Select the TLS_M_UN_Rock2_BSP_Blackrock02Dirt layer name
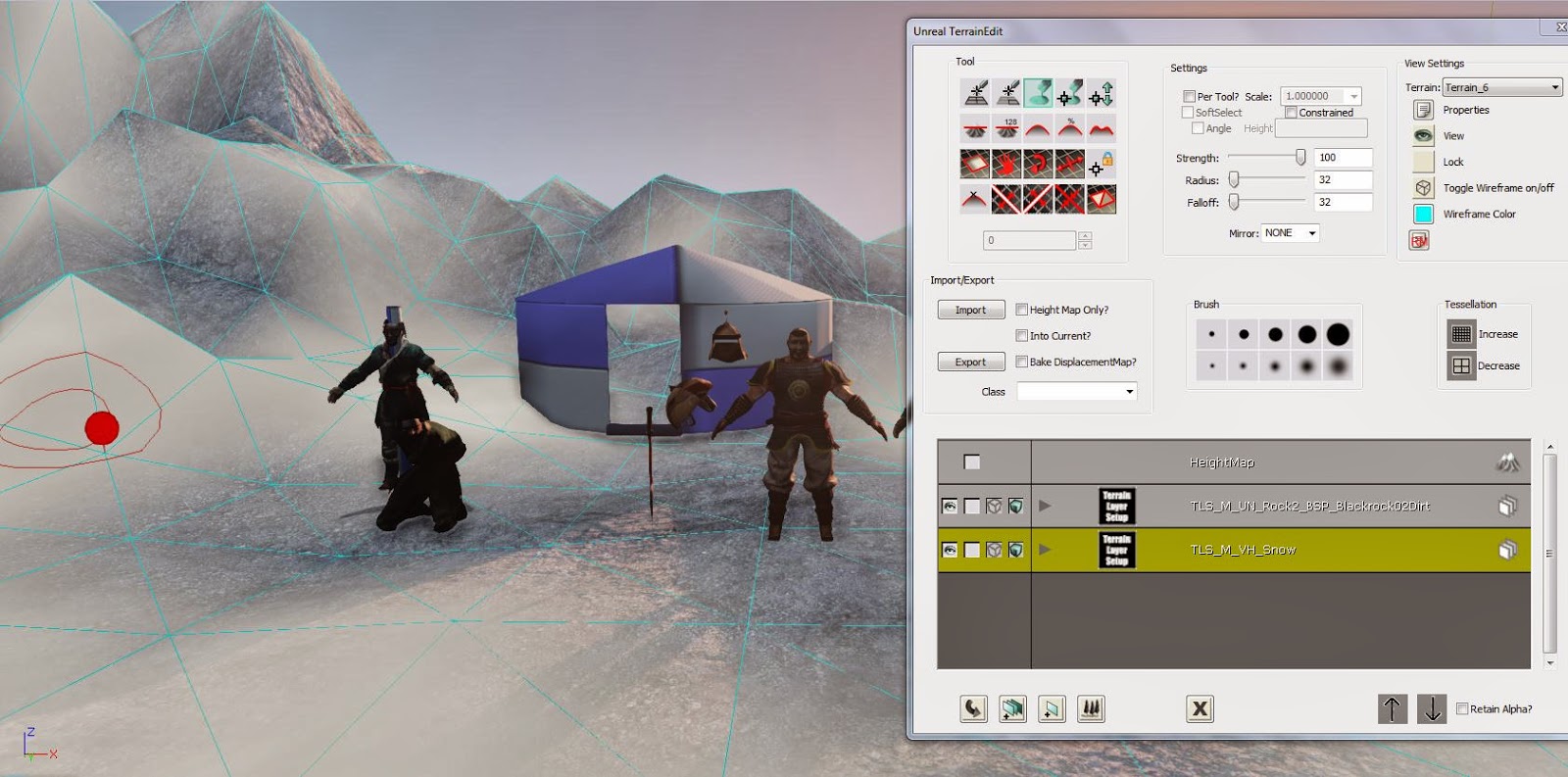The height and width of the screenshot is (777, 1568). click(1309, 506)
